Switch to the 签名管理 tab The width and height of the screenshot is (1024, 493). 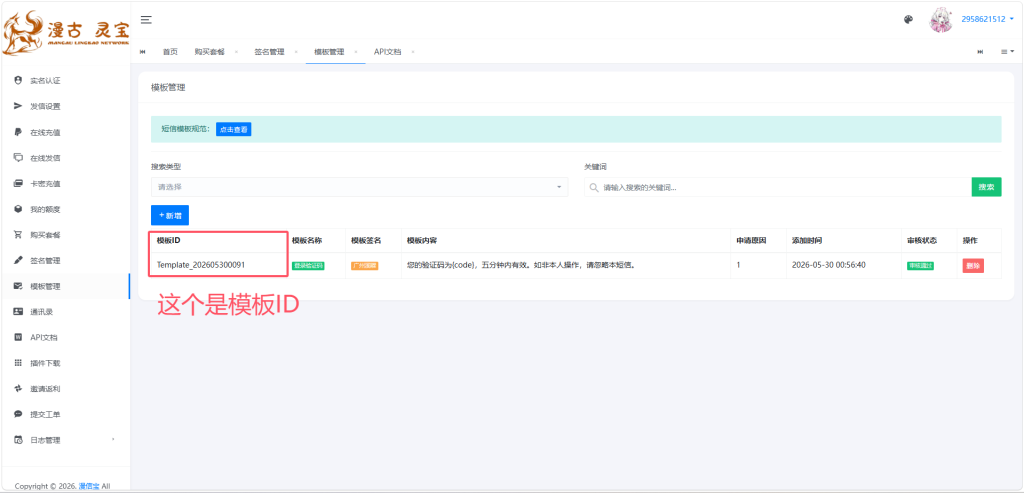pos(269,52)
